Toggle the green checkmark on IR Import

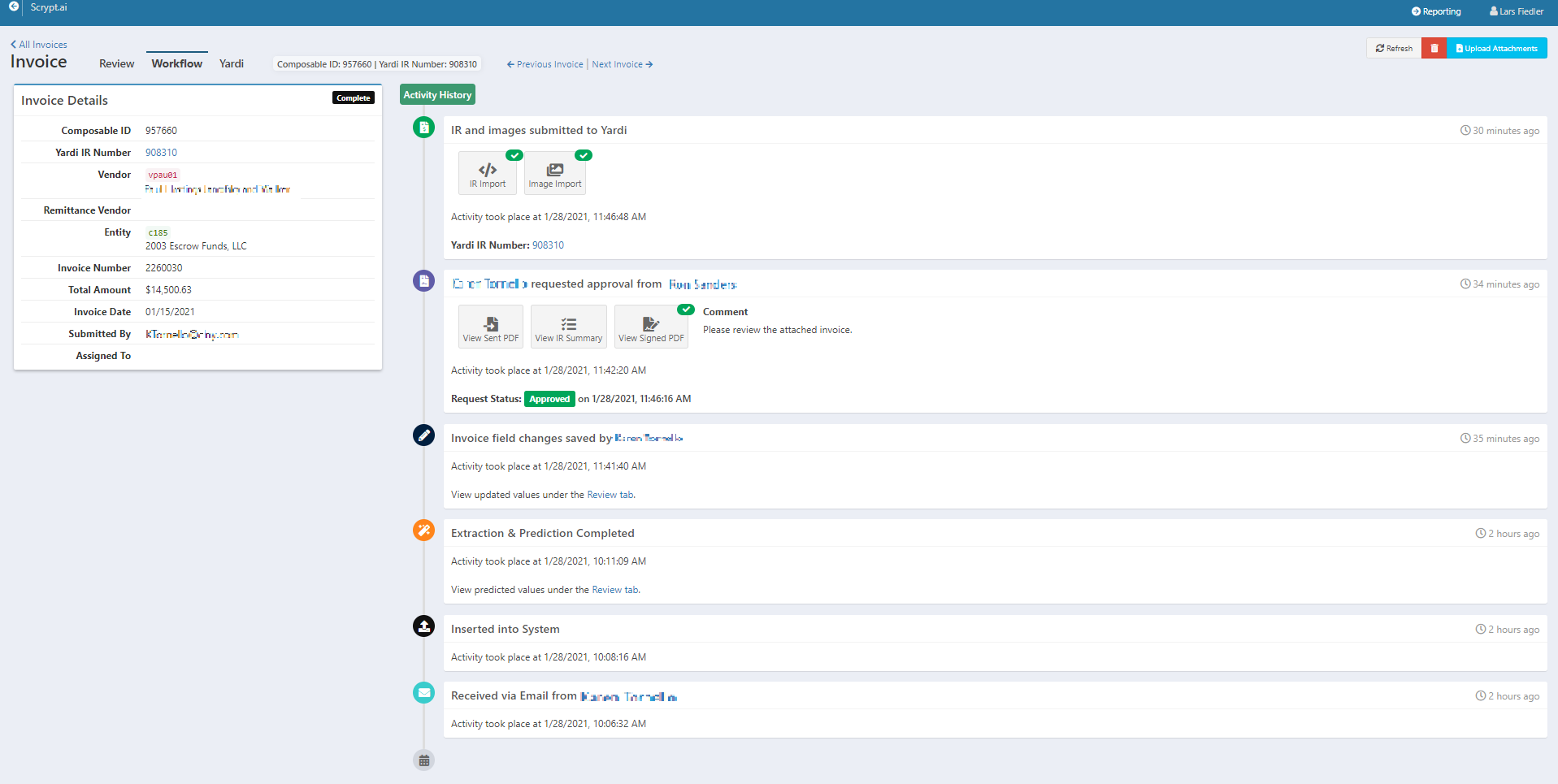pyautogui.click(x=514, y=154)
